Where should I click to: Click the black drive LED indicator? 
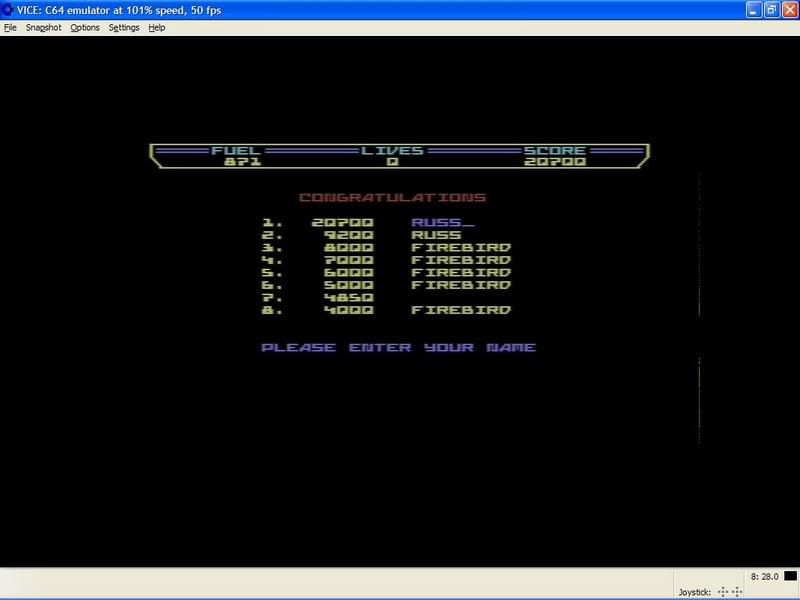pyautogui.click(x=790, y=576)
